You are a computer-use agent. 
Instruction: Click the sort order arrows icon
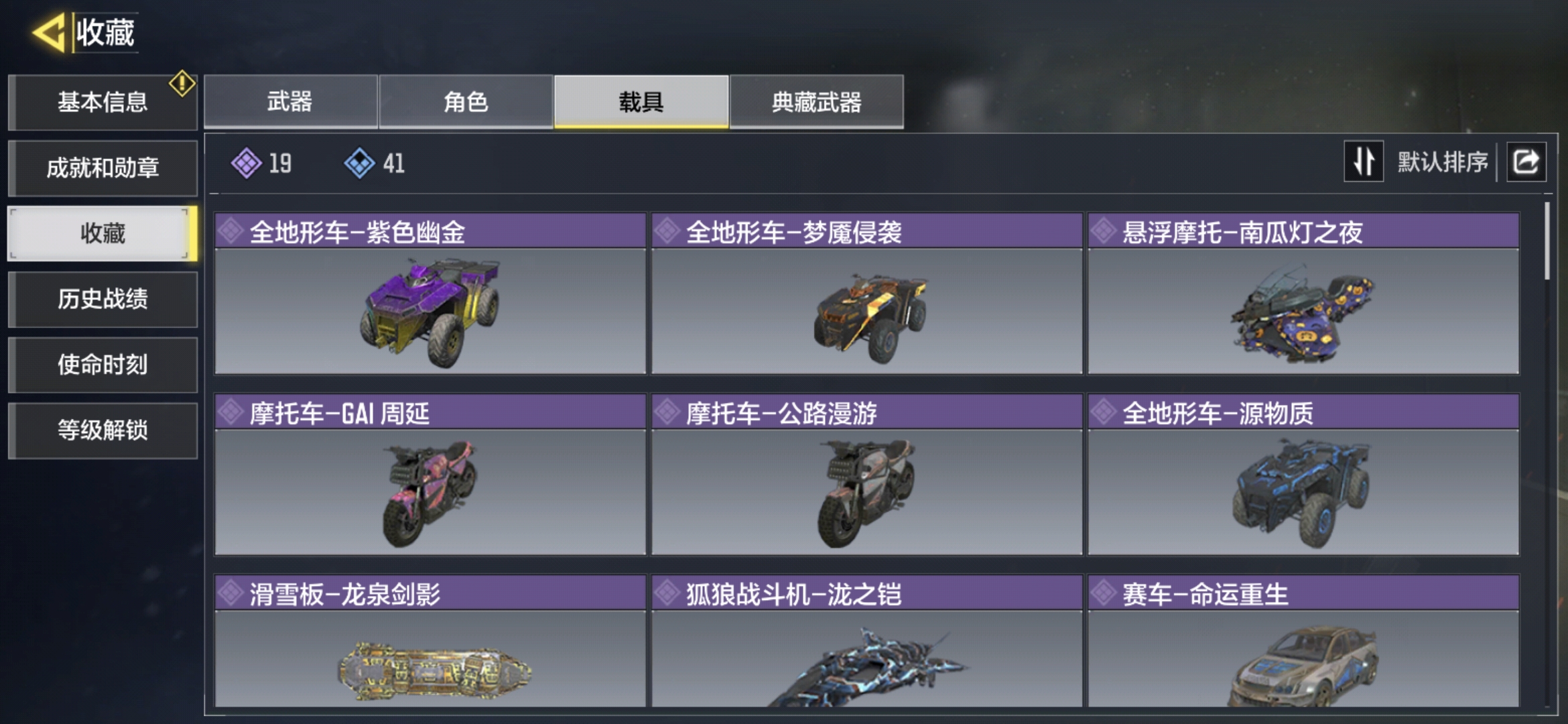1364,162
